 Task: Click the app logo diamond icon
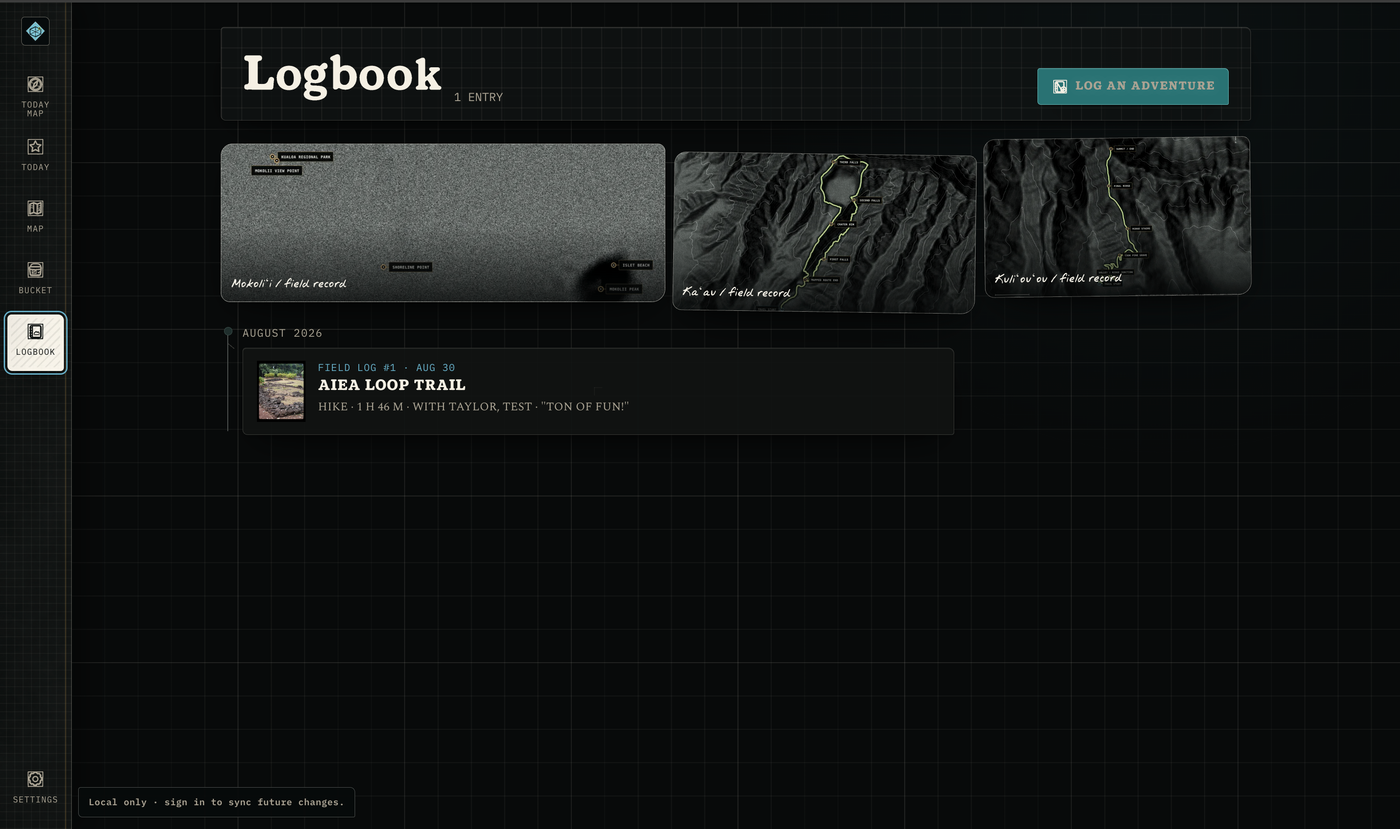35,32
